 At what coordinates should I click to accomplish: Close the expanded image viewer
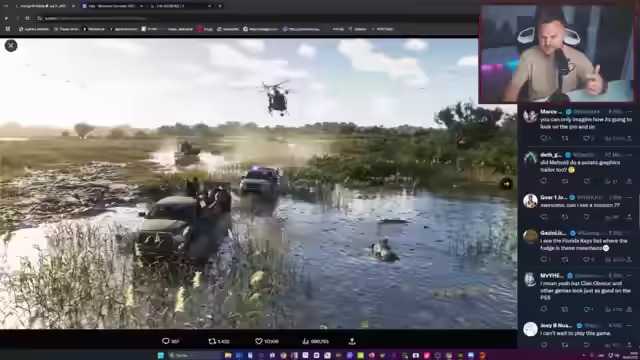pyautogui.click(x=11, y=46)
